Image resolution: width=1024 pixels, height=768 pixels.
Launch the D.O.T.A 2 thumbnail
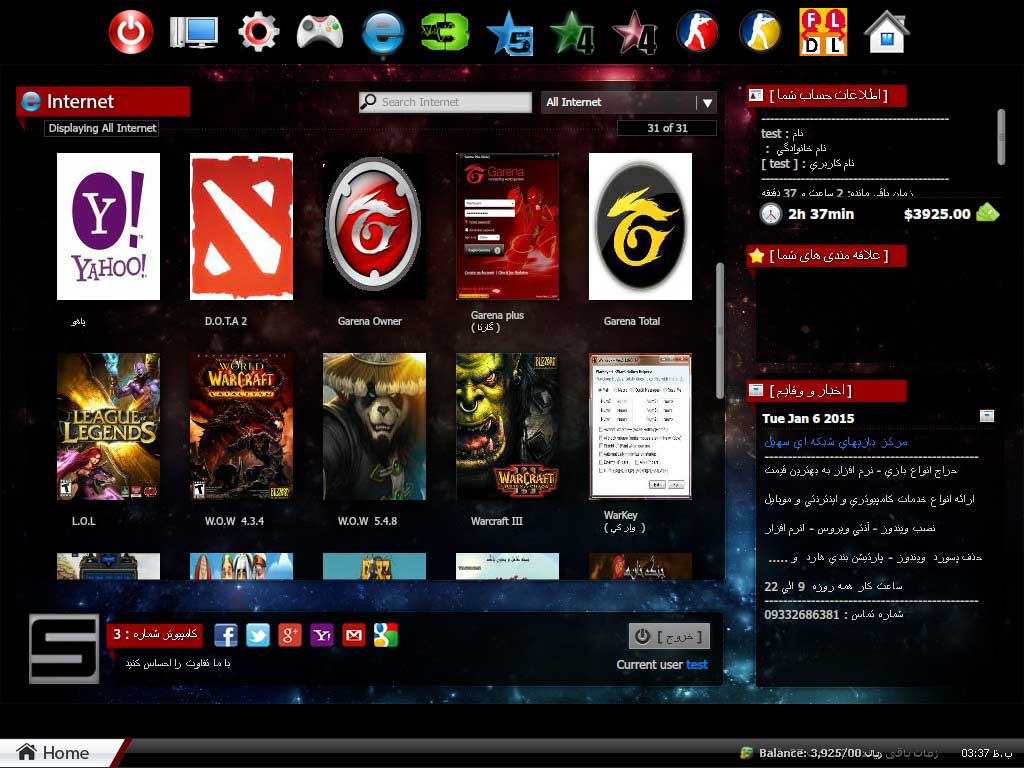point(241,226)
